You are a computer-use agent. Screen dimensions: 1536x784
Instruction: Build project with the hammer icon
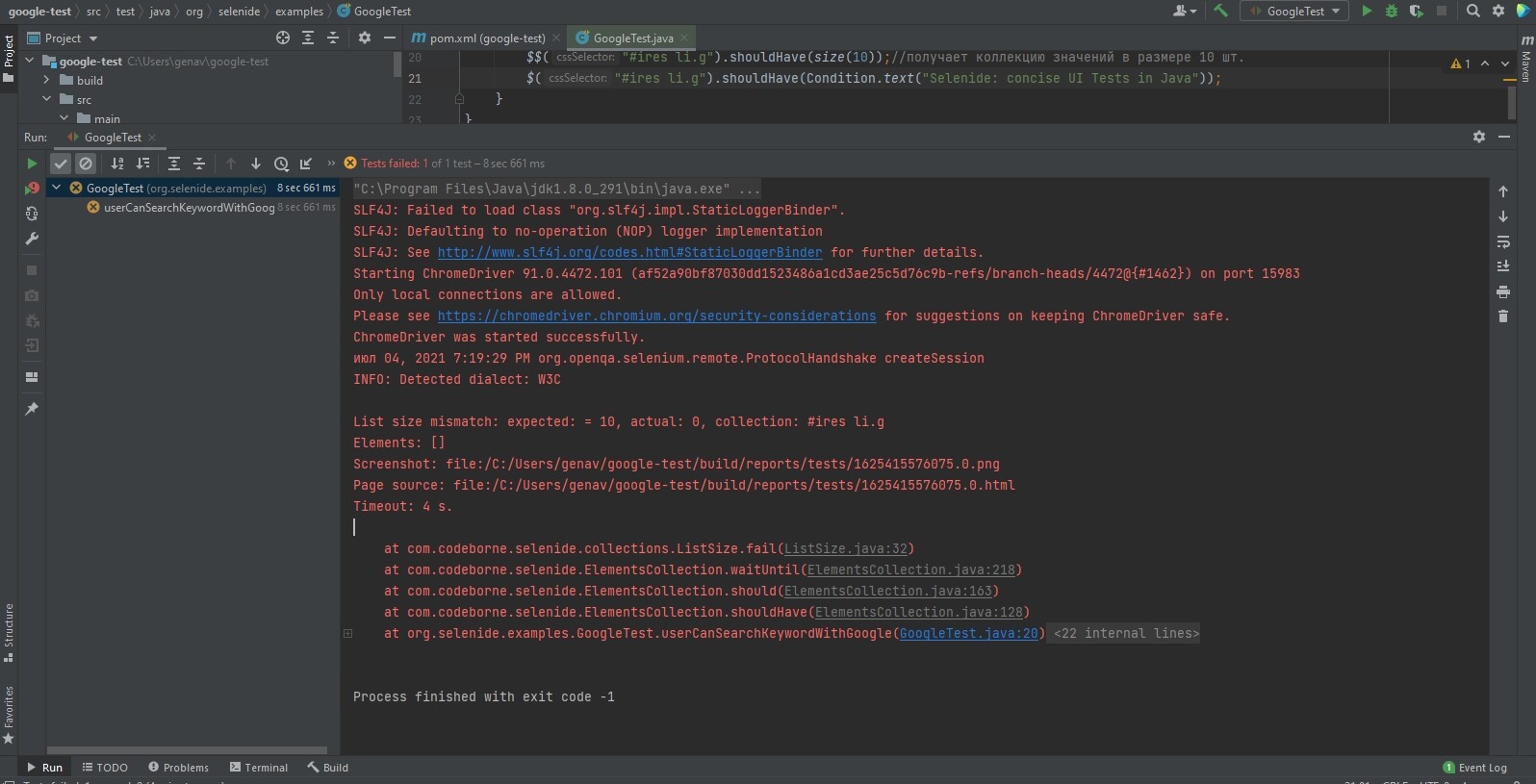click(1221, 12)
